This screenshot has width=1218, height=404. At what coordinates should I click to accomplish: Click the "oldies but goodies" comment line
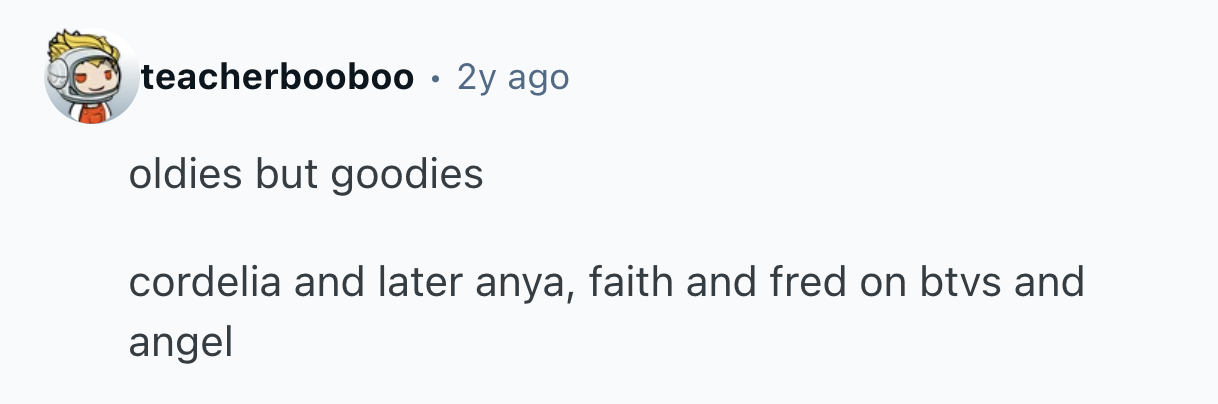pyautogui.click(x=305, y=176)
